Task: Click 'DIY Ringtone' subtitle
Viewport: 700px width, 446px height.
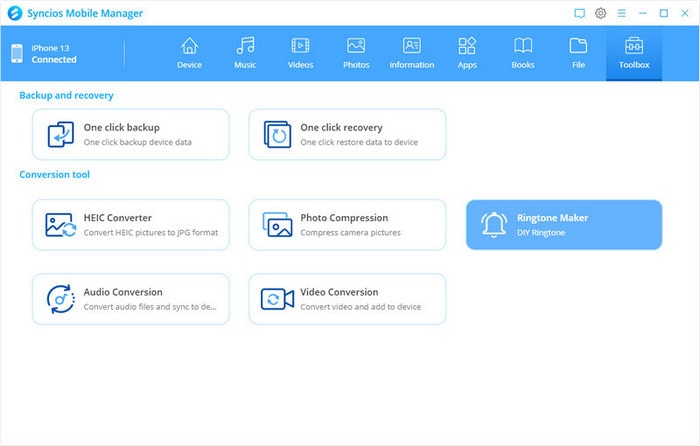Action: tap(541, 233)
